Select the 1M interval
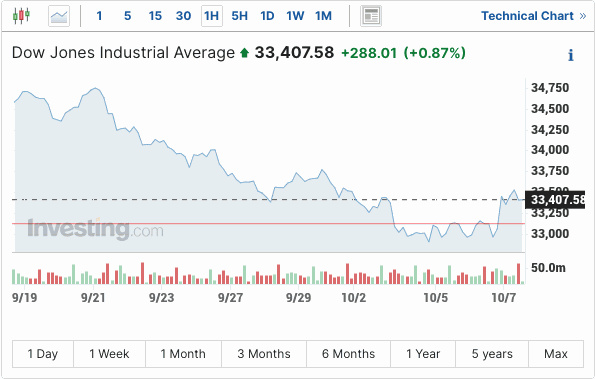595x379 pixels. (323, 16)
